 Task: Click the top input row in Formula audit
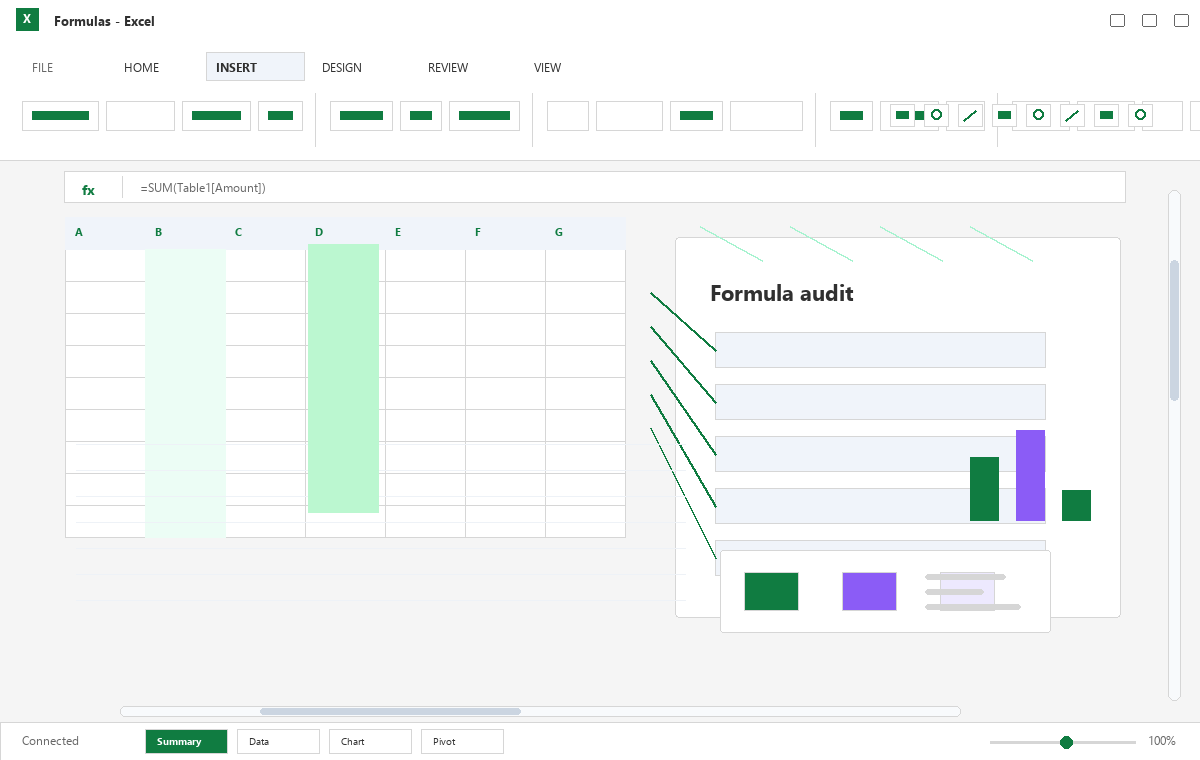click(x=880, y=350)
